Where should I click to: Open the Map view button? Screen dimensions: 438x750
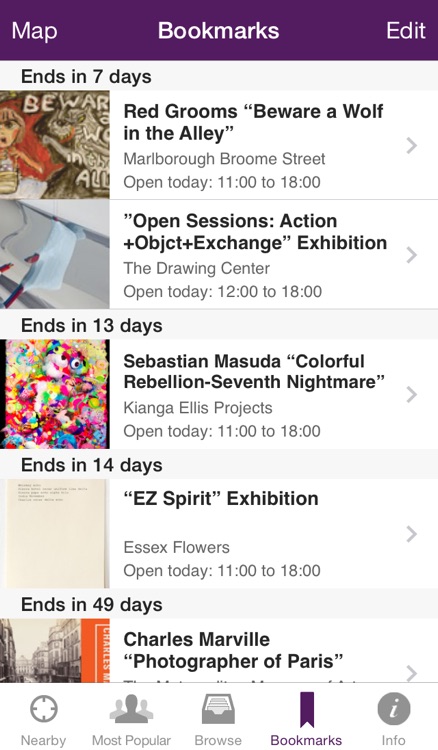point(34,31)
